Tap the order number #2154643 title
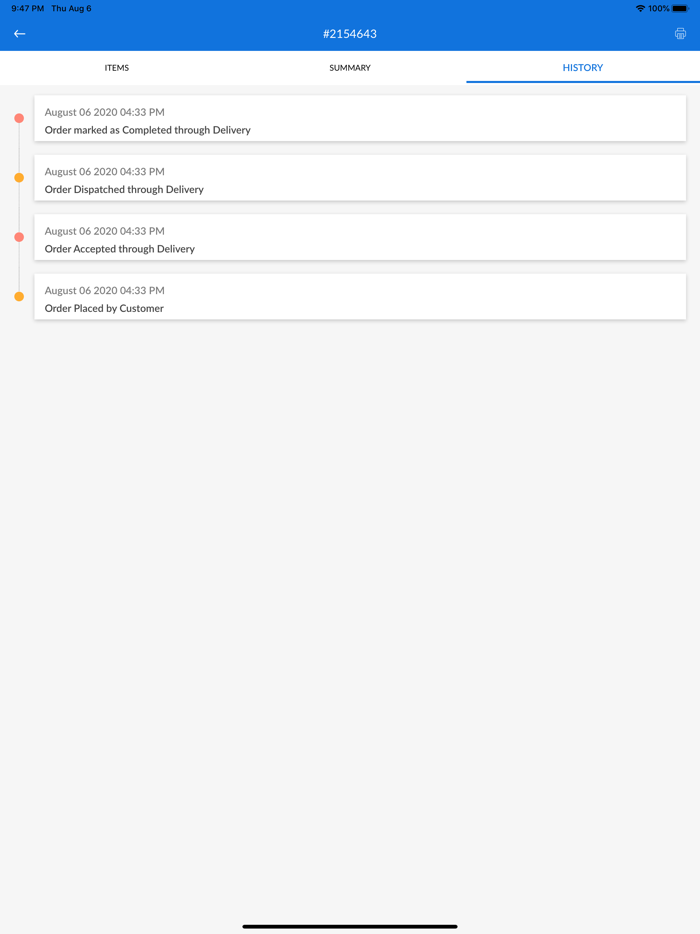This screenshot has width=700, height=934. 350,34
